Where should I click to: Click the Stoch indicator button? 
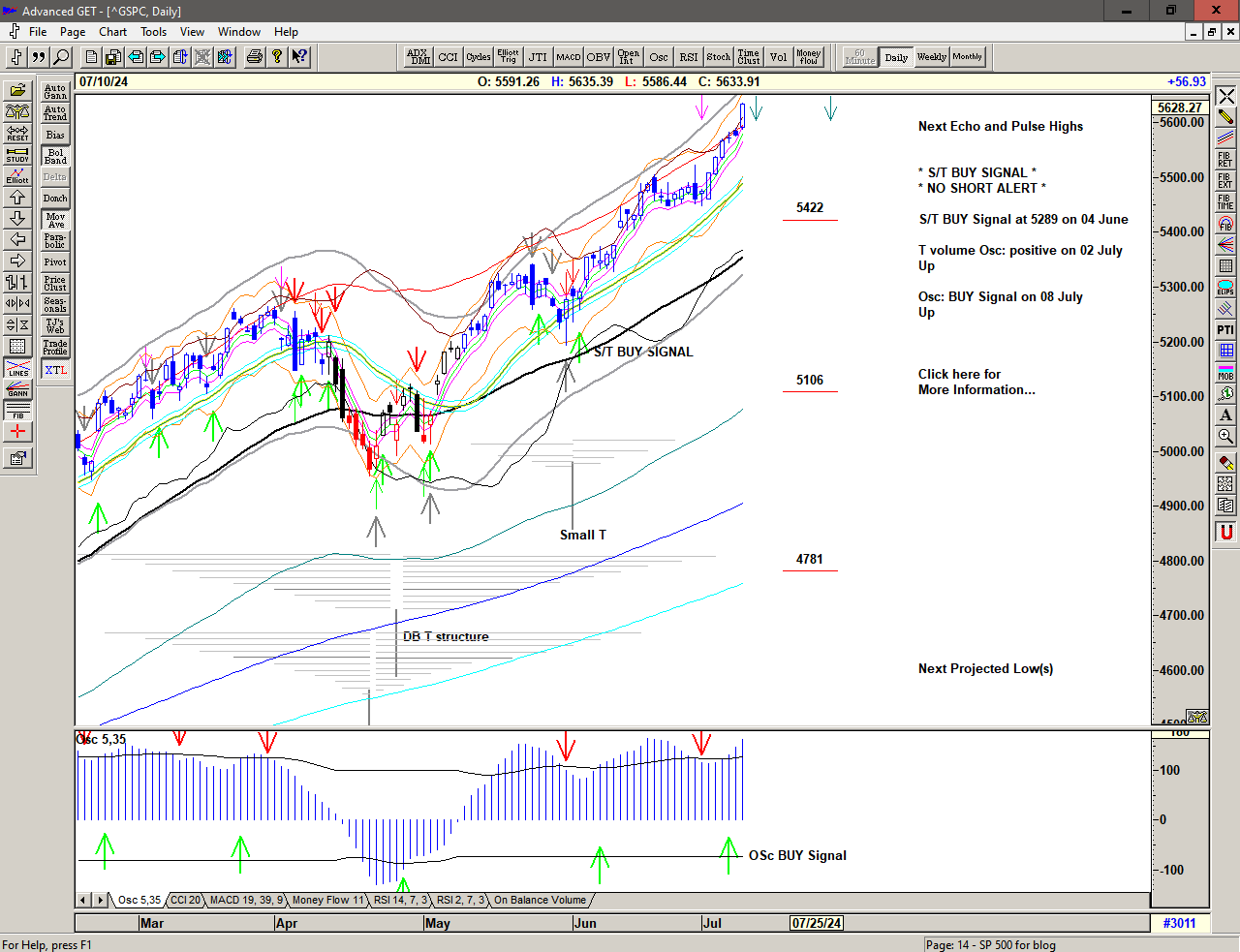click(x=718, y=57)
